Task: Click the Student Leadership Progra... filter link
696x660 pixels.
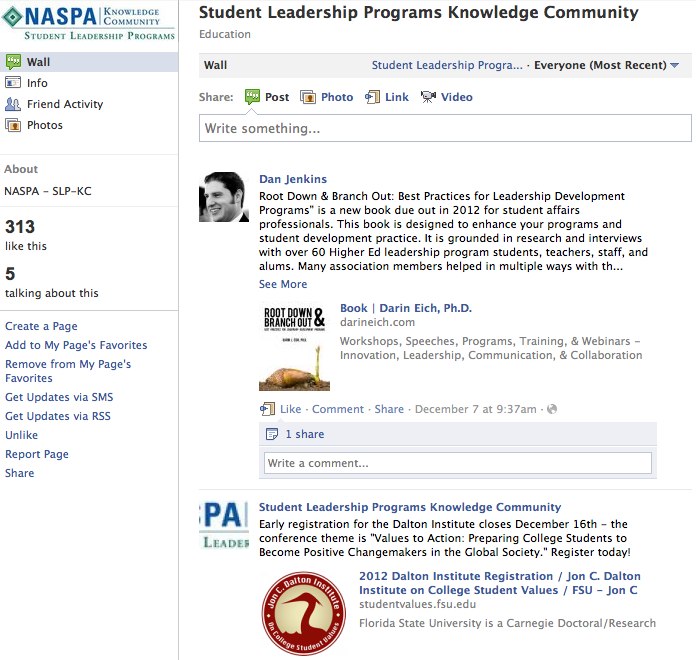Action: 447,65
